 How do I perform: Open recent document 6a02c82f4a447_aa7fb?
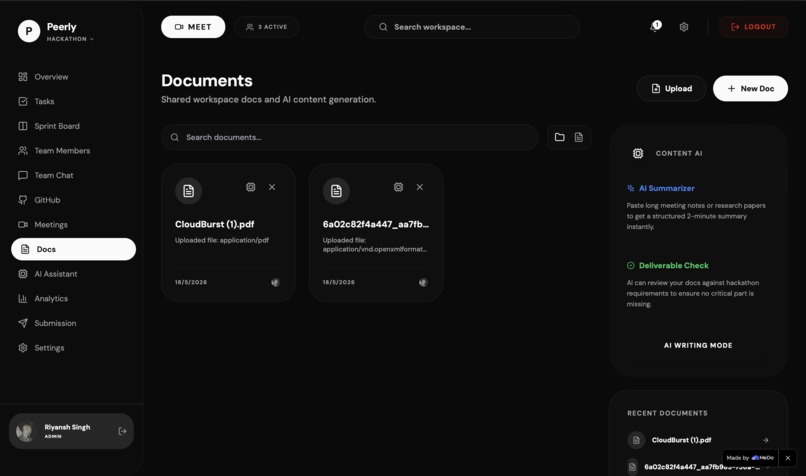click(x=702, y=467)
